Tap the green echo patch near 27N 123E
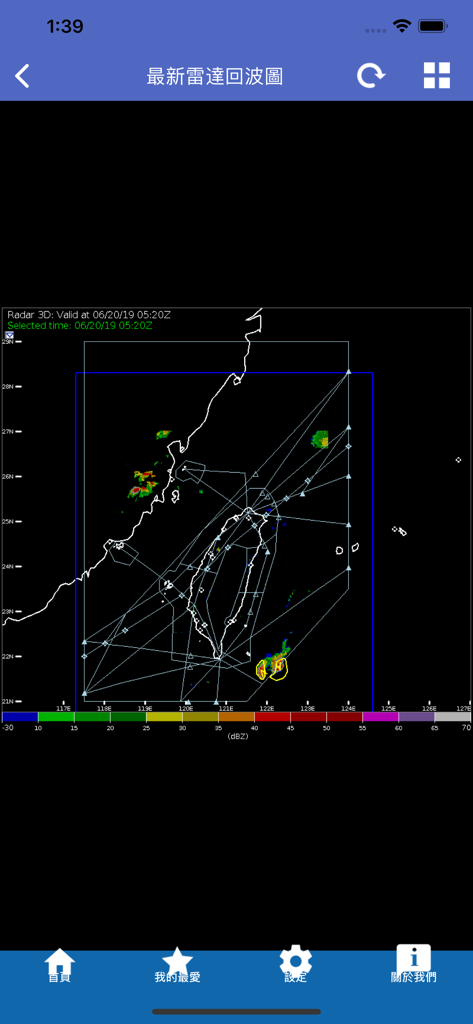 [x=320, y=439]
